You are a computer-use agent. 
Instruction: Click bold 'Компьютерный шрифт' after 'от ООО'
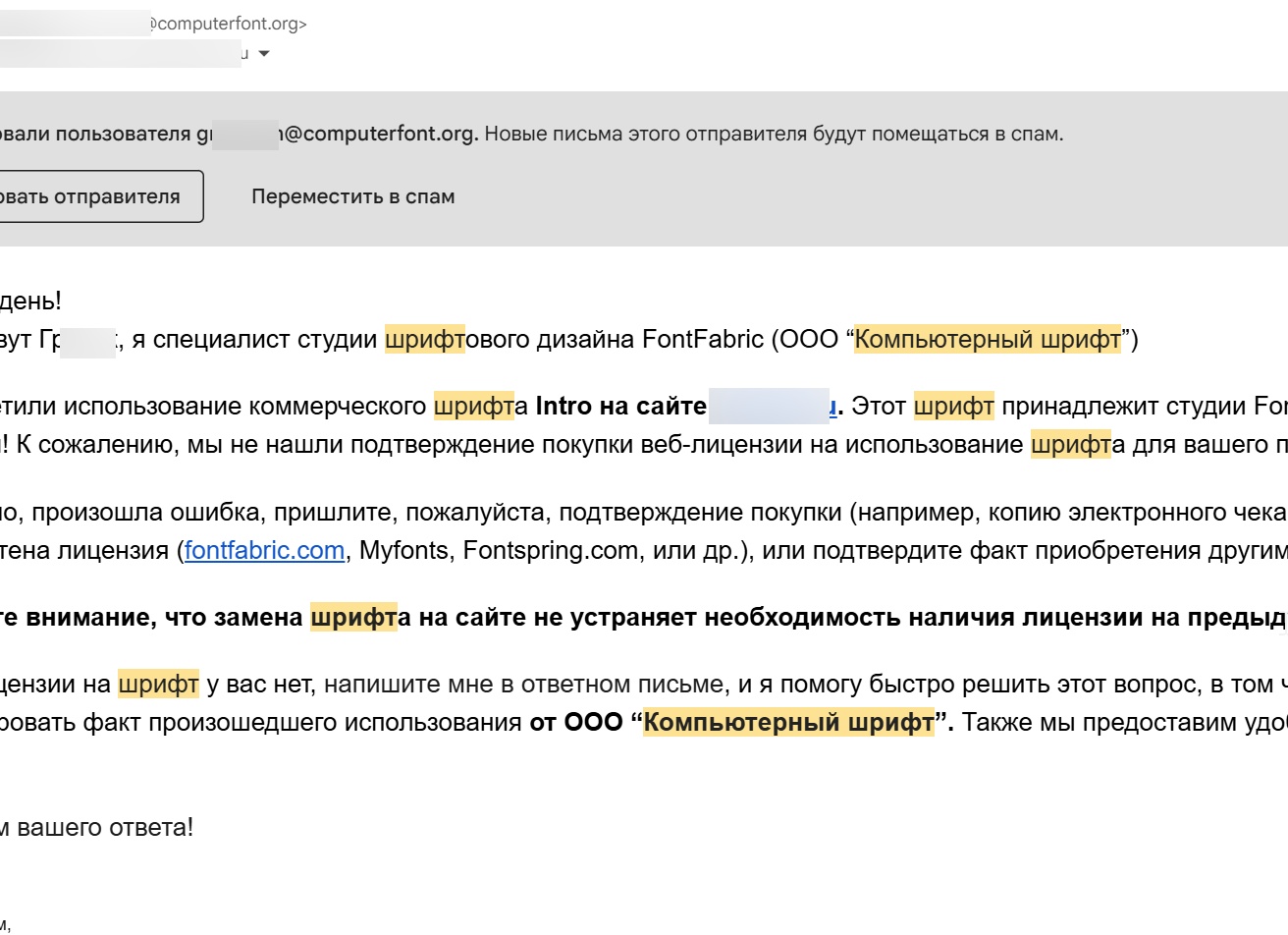(x=789, y=723)
